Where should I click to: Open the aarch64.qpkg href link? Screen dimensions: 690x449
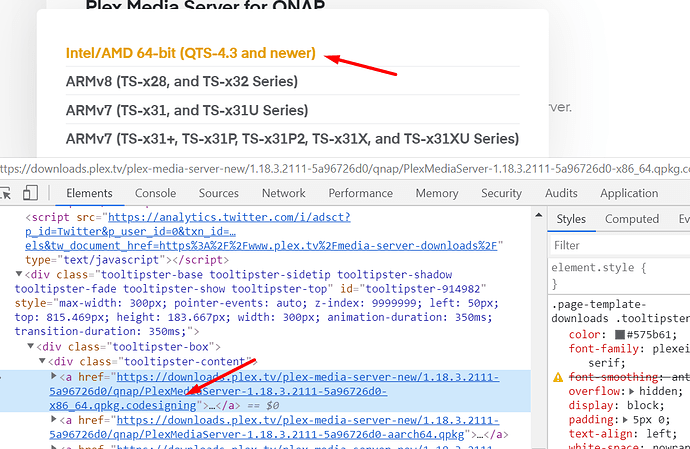coord(274,427)
